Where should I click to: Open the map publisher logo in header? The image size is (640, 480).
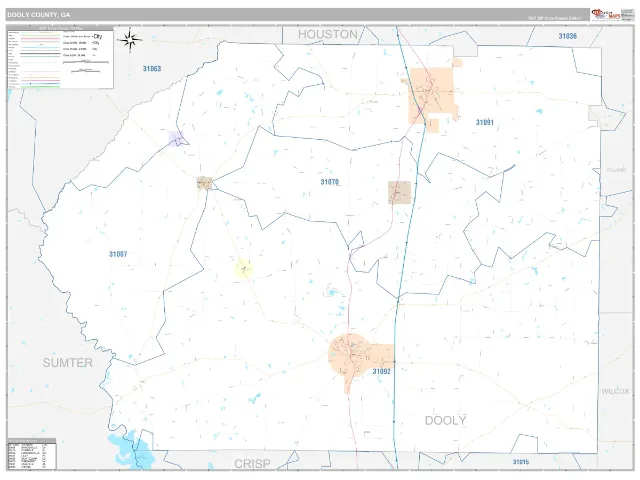[606, 15]
